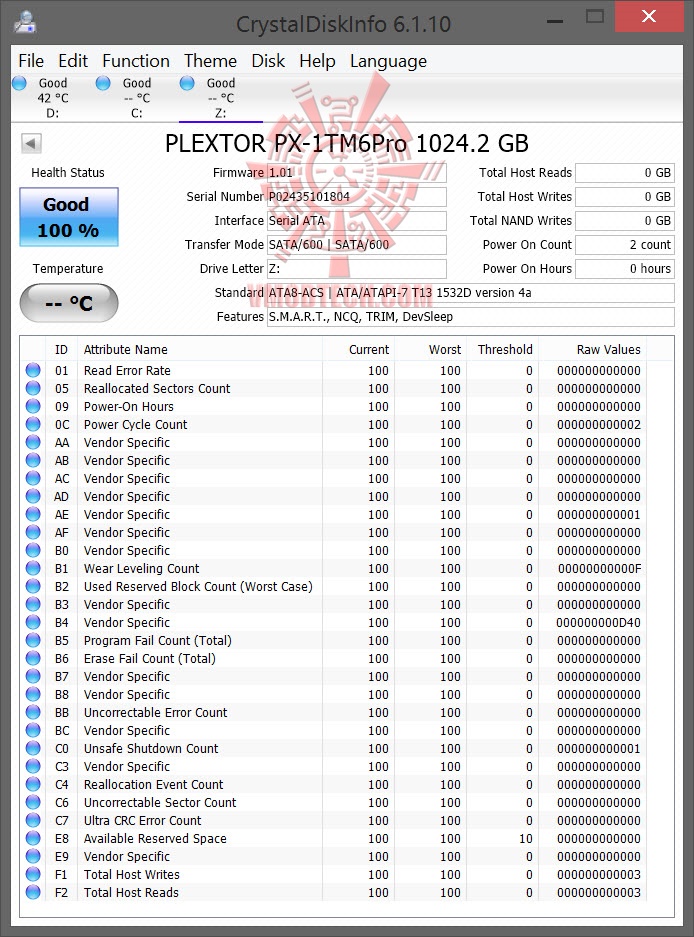The image size is (694, 937).
Task: Click the Total Host Reads 0 GB value
Action: click(x=625, y=173)
